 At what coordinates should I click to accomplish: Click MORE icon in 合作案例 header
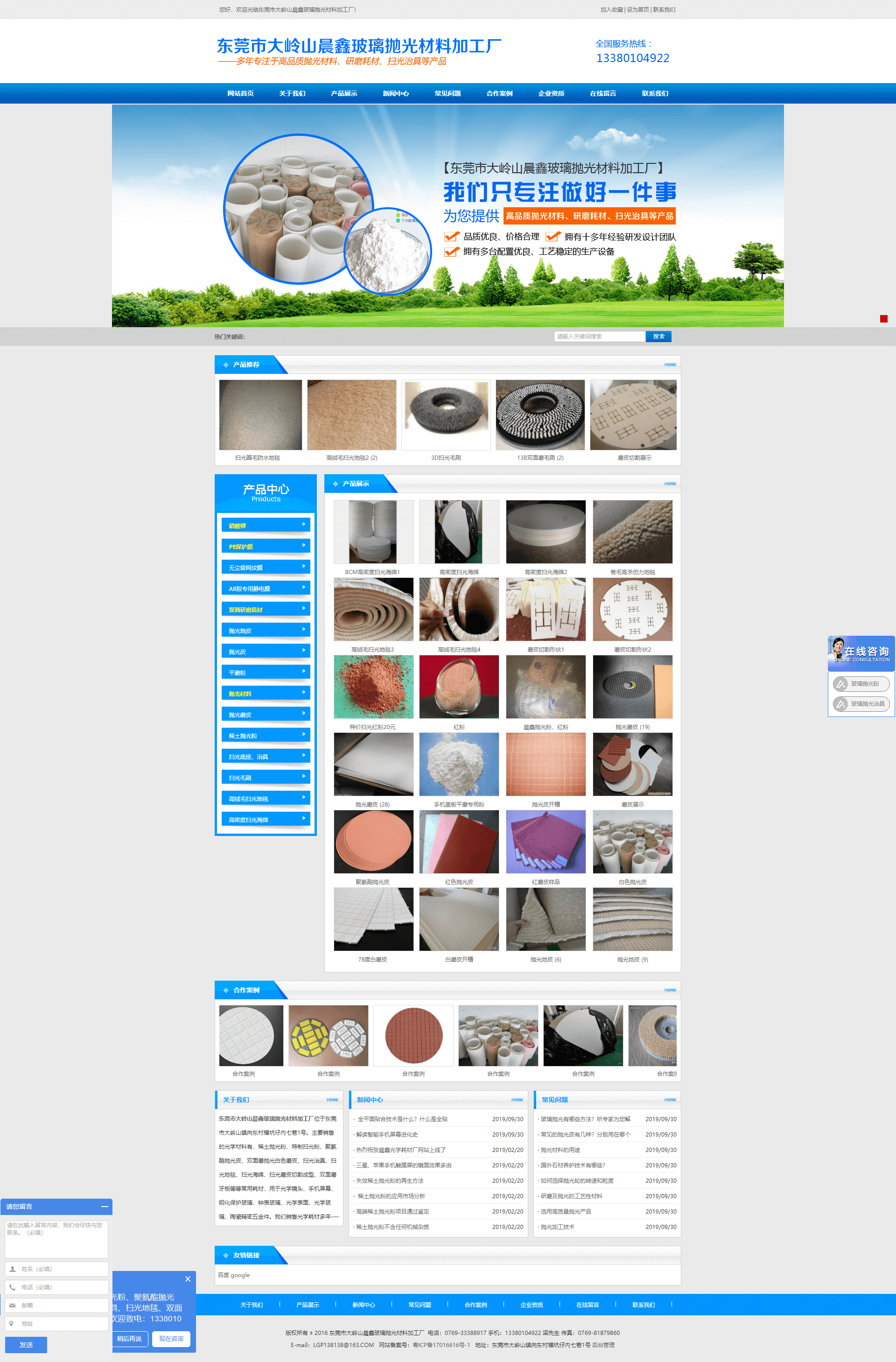coord(670,990)
